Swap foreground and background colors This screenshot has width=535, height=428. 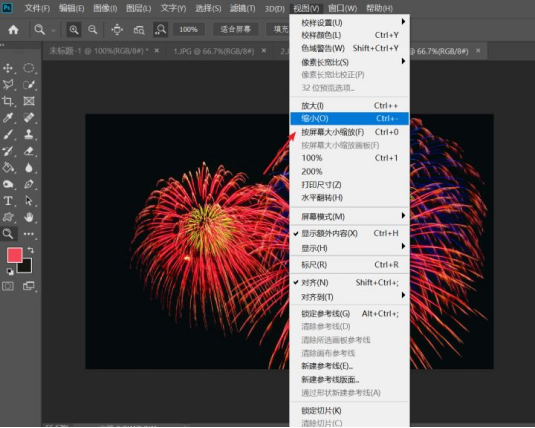click(31, 250)
